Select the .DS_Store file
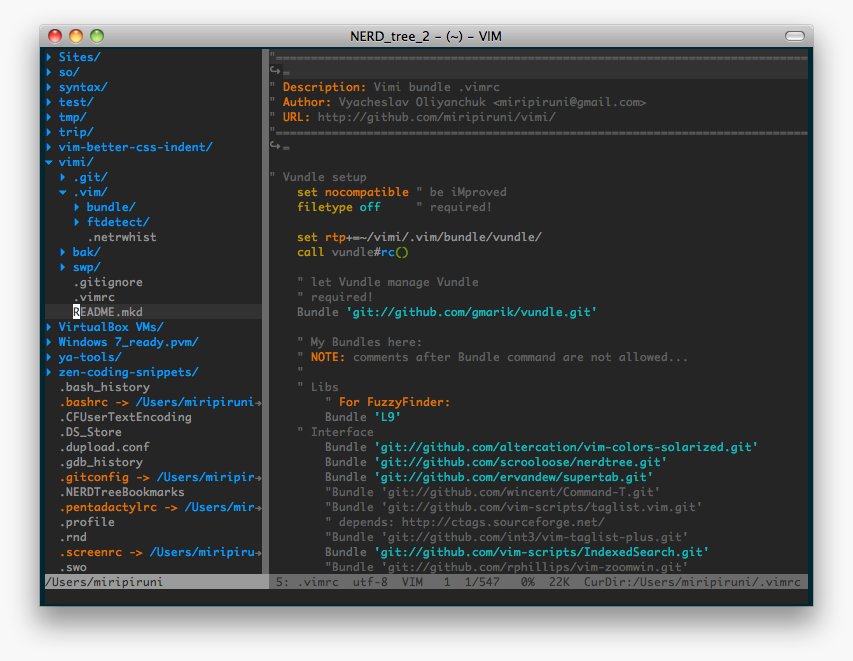 coord(90,432)
